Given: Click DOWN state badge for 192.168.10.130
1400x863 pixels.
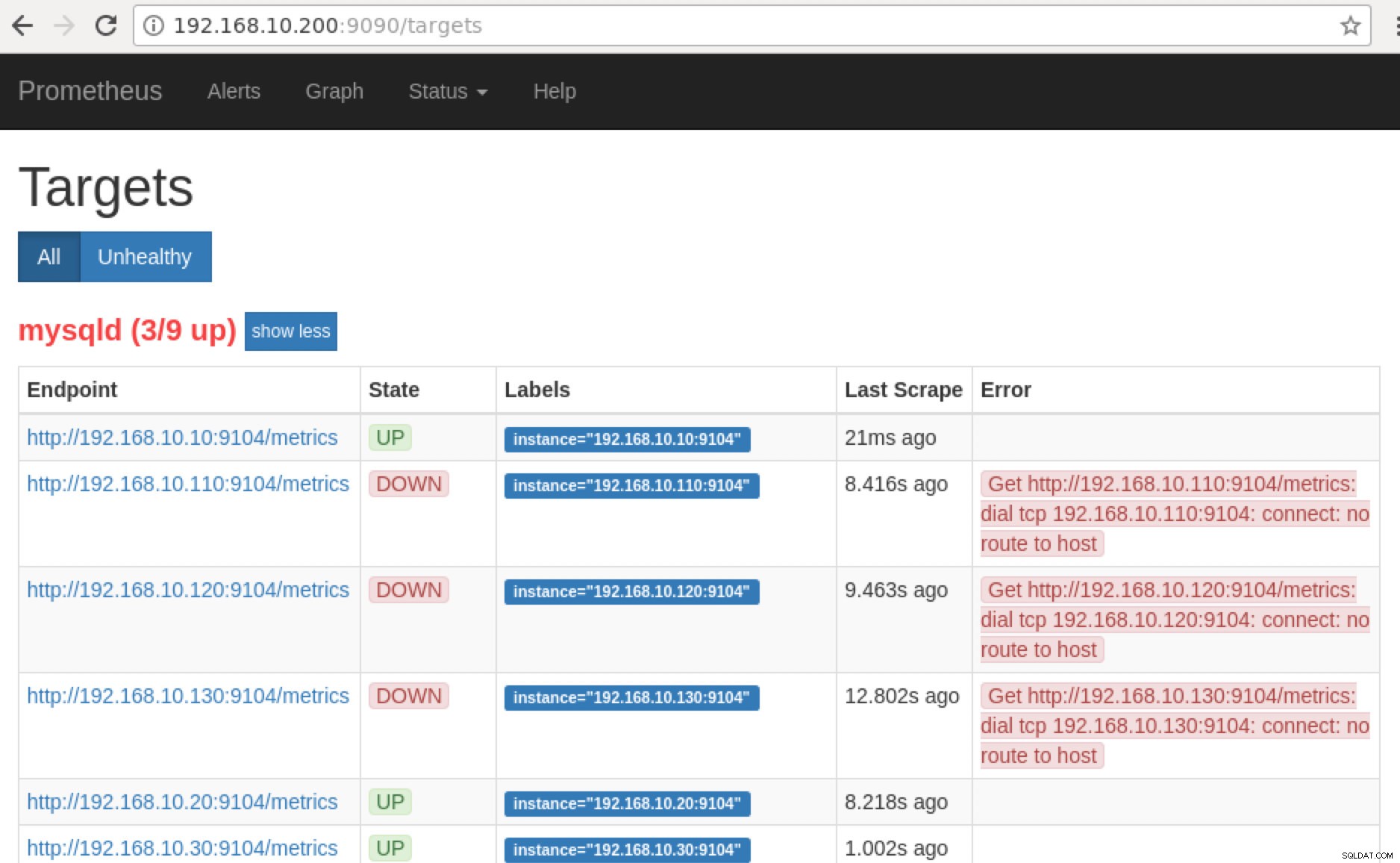Looking at the screenshot, I should point(409,696).
